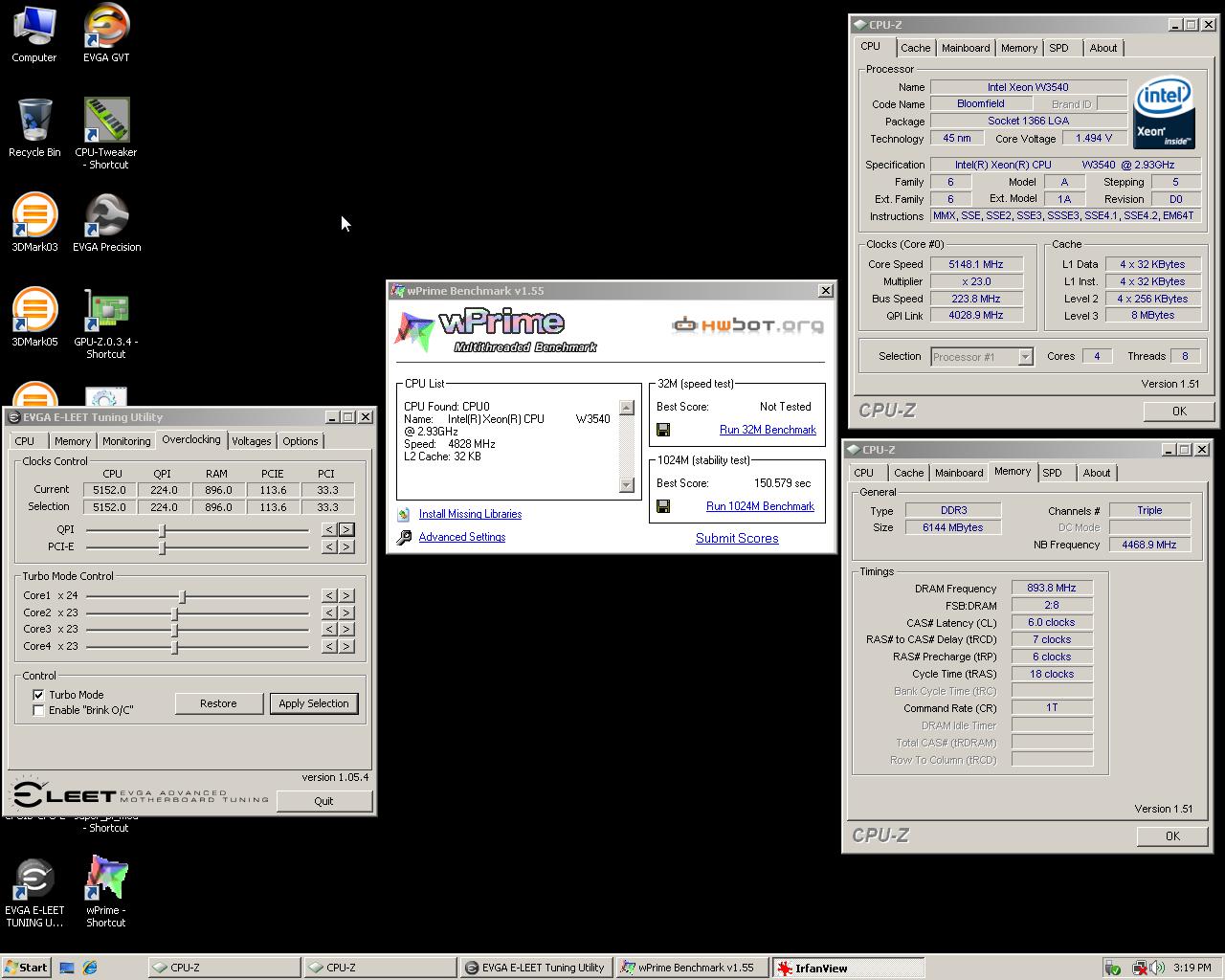This screenshot has height=980, width=1225.
Task: Click Run 32M Benchmark link
Action: coord(768,430)
